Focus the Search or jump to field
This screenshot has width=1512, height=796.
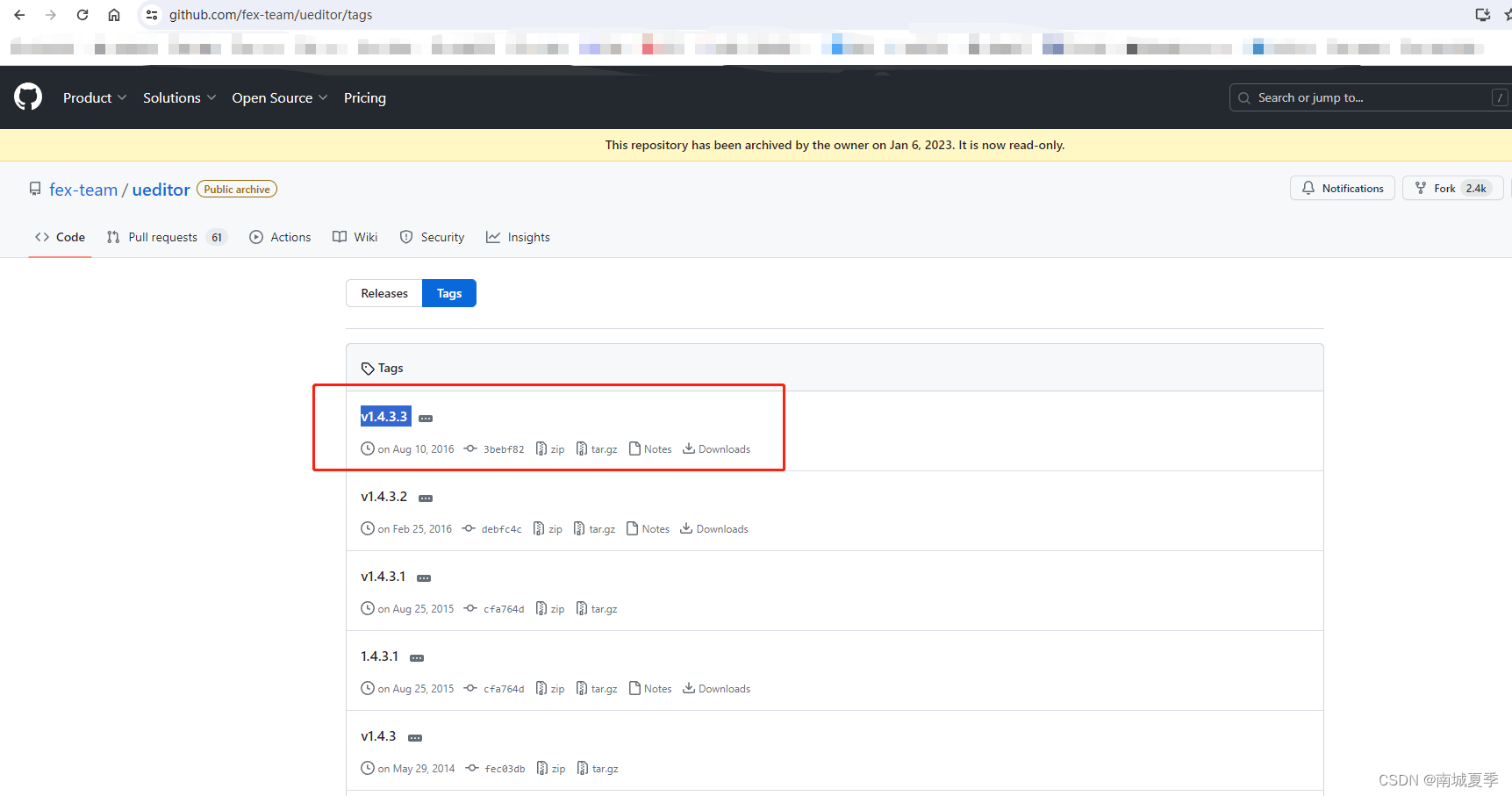pyautogui.click(x=1369, y=97)
